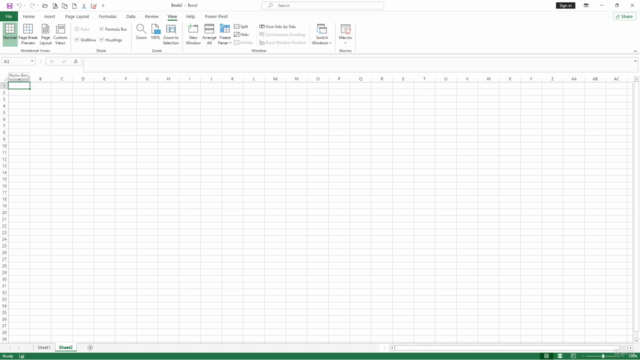Click the macro recording icon in status bar
The image size is (640, 360).
pyautogui.click(x=22, y=356)
